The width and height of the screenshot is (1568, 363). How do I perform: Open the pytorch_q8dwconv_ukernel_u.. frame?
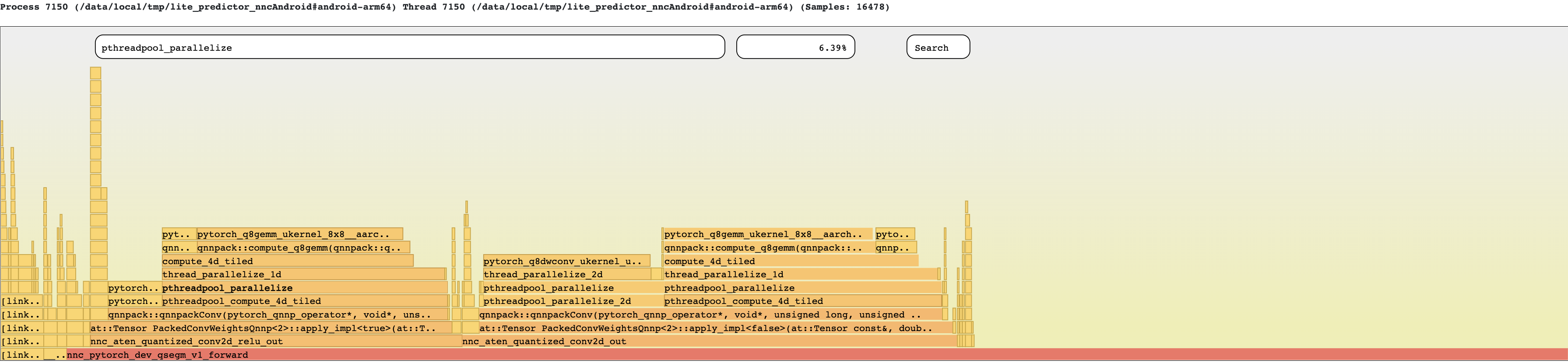click(567, 262)
